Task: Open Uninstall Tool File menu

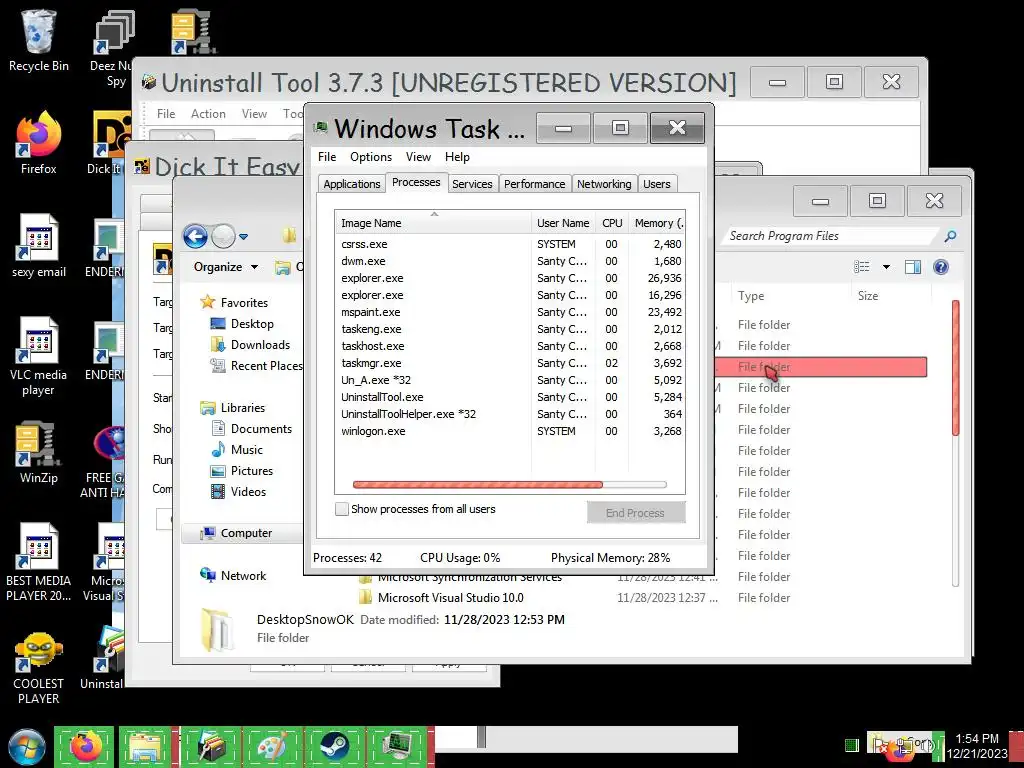Action: (x=166, y=114)
